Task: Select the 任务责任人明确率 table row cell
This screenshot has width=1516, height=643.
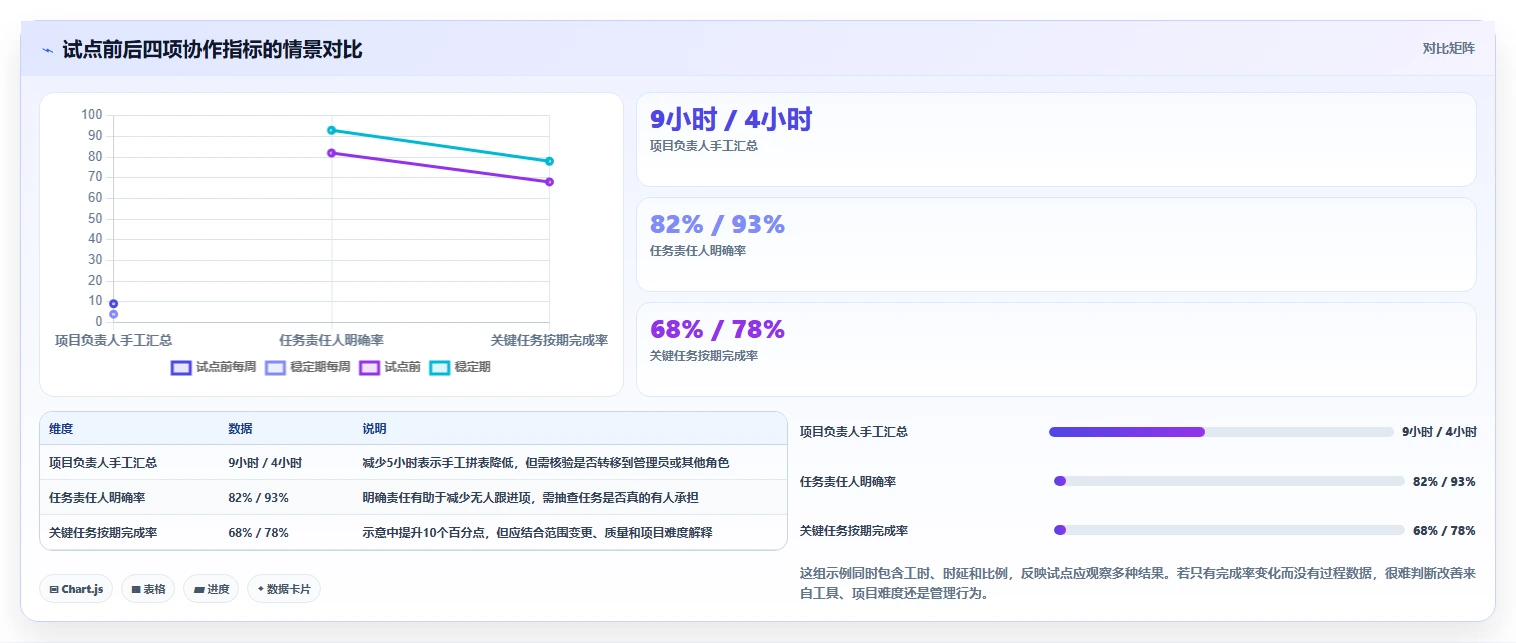Action: (97, 497)
